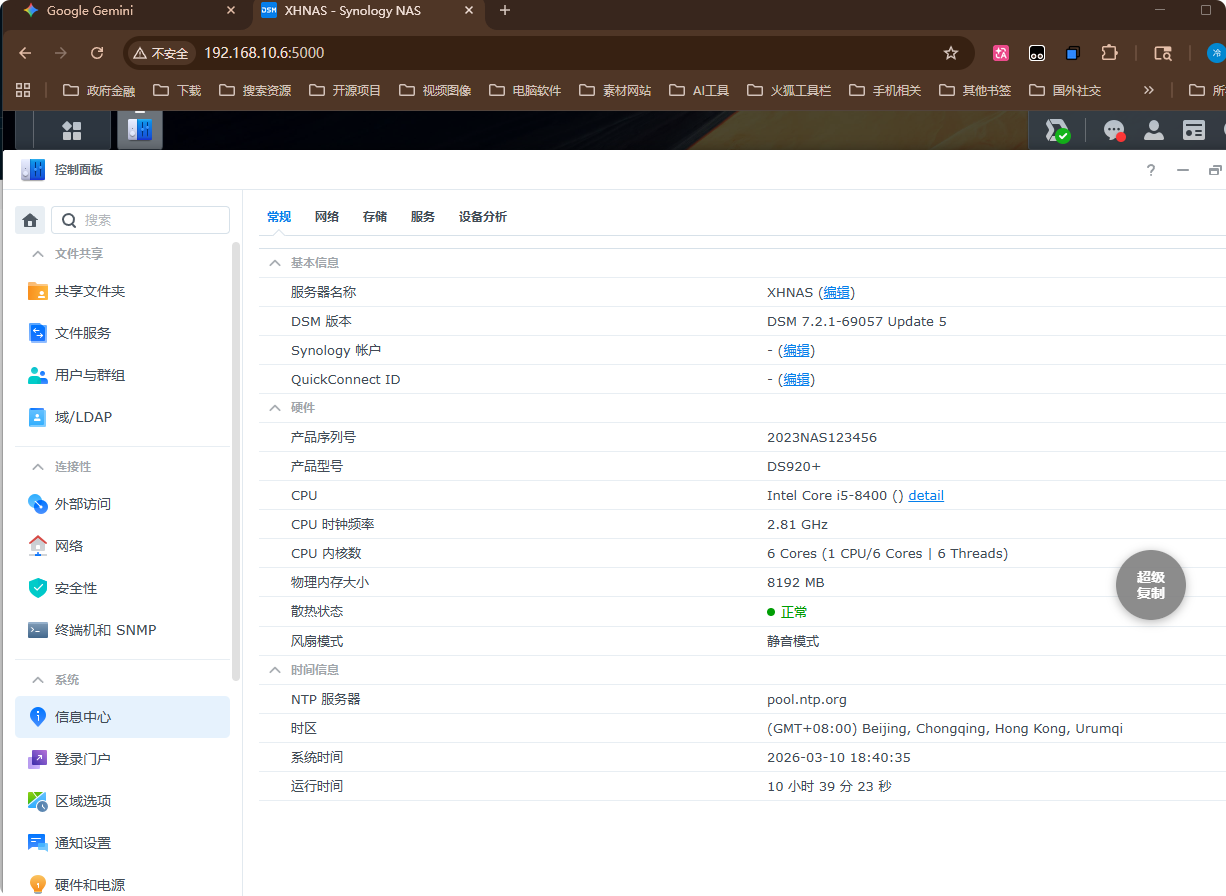Click the 超级复制 floating button

pos(1150,585)
